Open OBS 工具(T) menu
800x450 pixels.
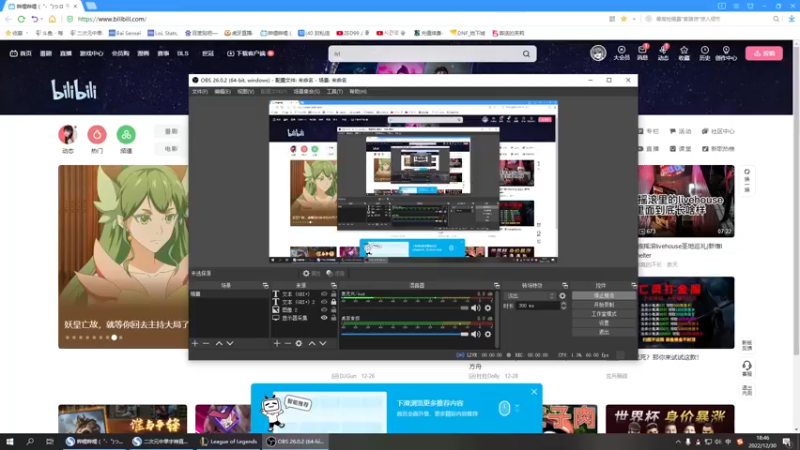tap(335, 92)
